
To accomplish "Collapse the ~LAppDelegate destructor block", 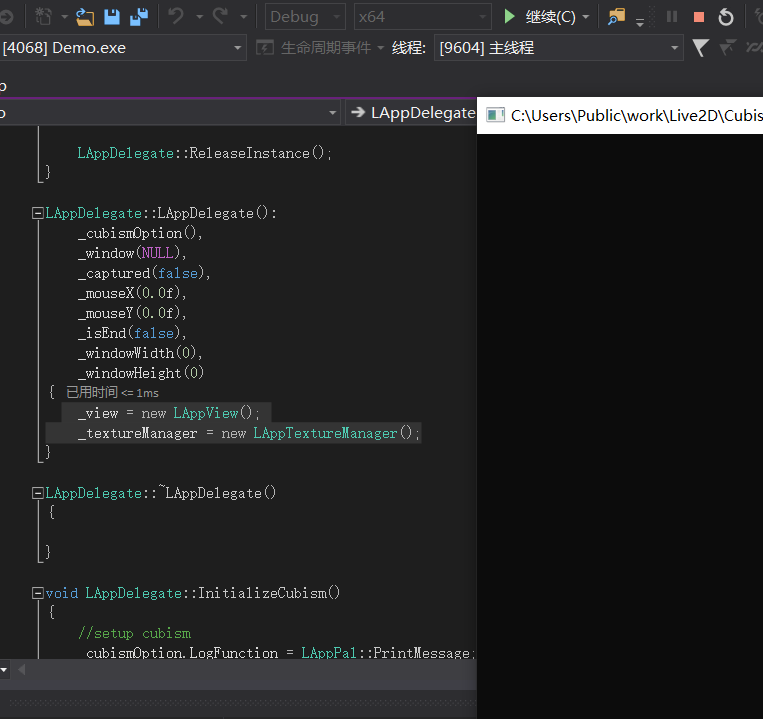I will (38, 493).
